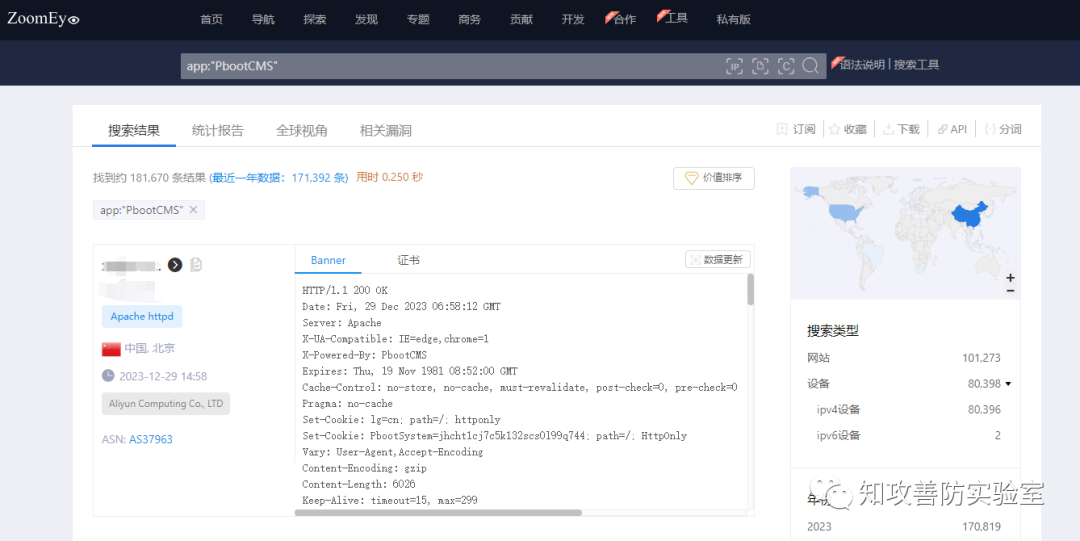Image resolution: width=1080 pixels, height=541 pixels.
Task: Click the 最近一年数据: 171,392 条 link
Action: 279,177
